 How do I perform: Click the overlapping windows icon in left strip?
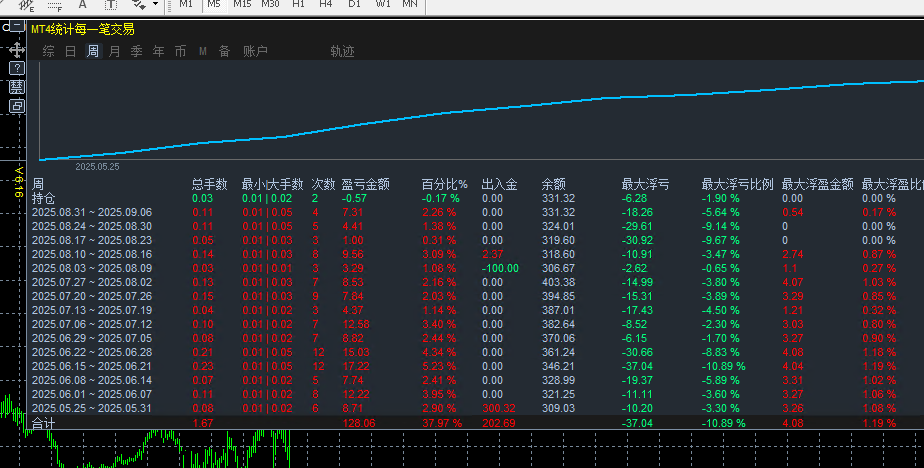17,105
